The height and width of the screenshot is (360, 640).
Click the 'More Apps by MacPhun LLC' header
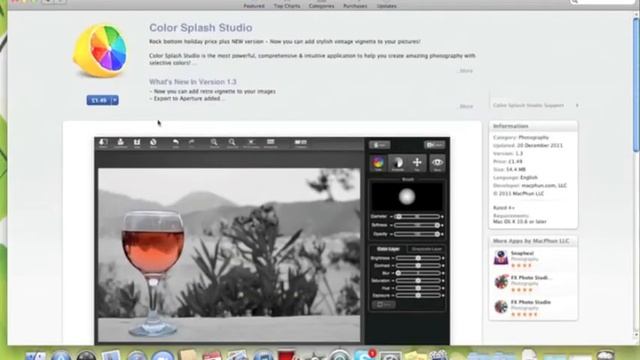[x=531, y=241]
